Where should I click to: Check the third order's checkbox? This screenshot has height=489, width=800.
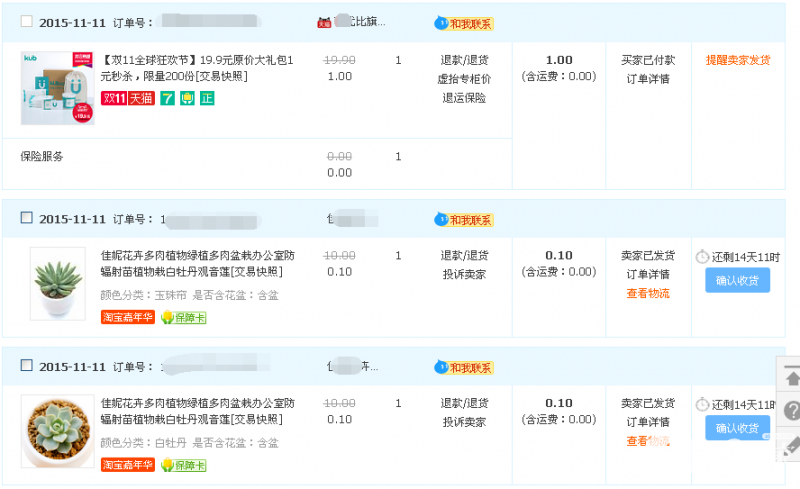[27, 366]
